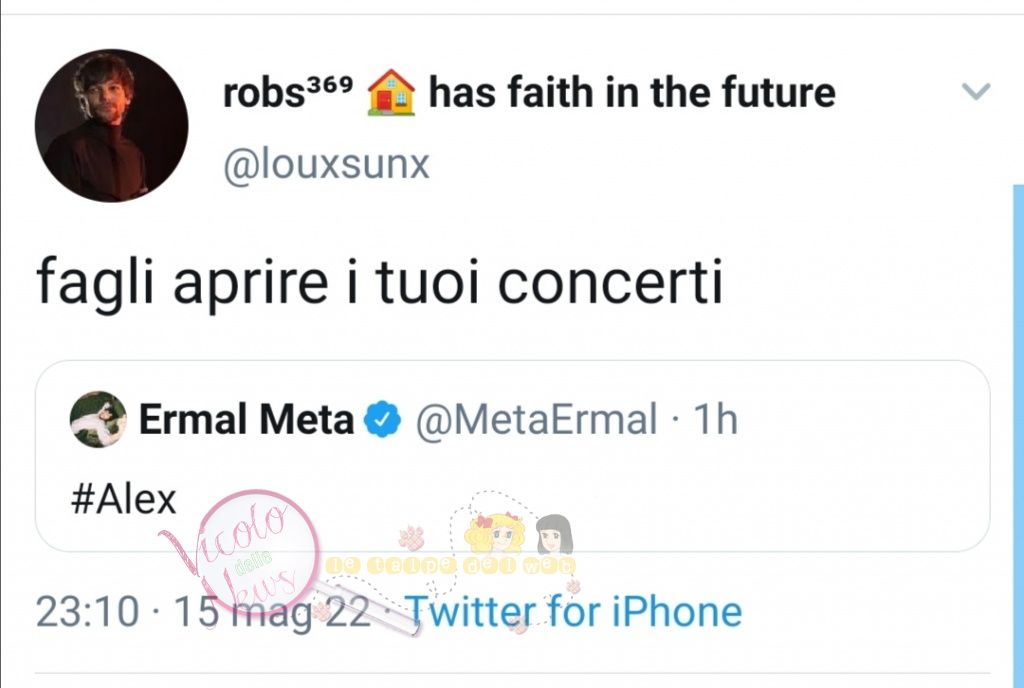Screen dimensions: 1024x688
Task: Open the #Alex hashtag
Action: [x=123, y=500]
